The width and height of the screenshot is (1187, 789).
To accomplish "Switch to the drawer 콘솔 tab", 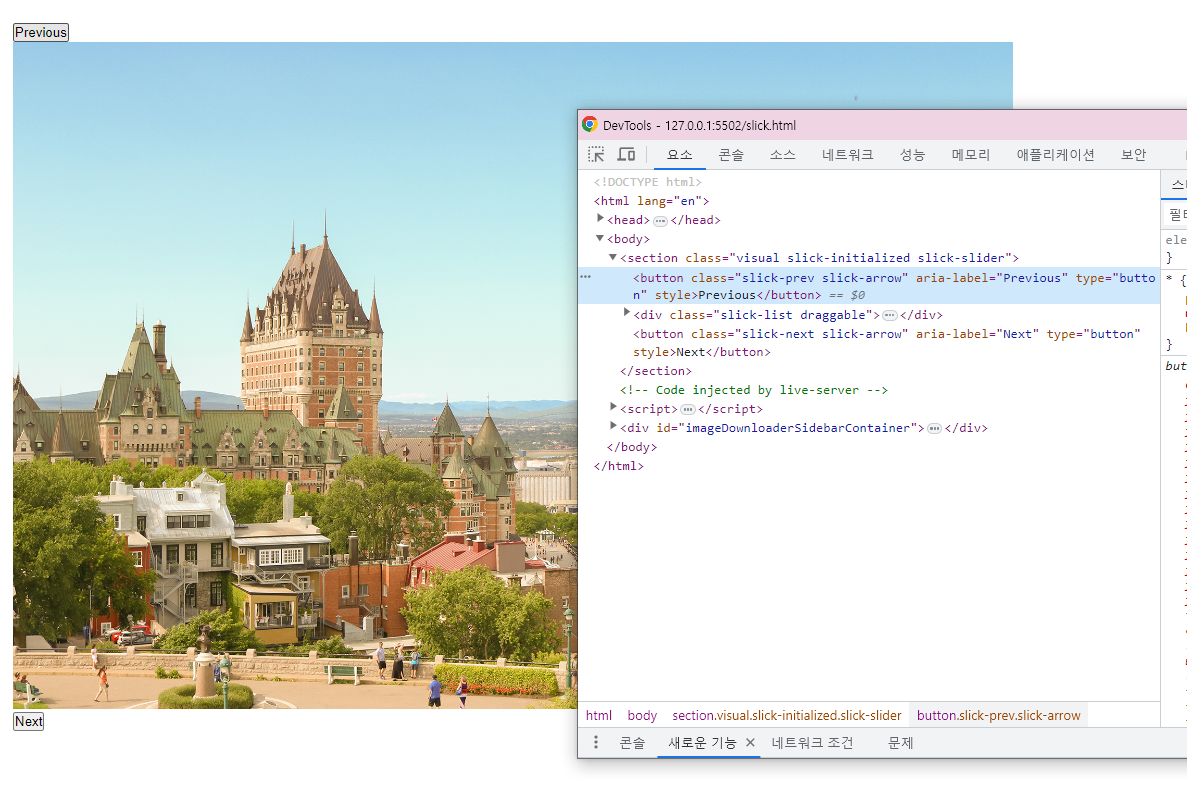I will coord(632,743).
